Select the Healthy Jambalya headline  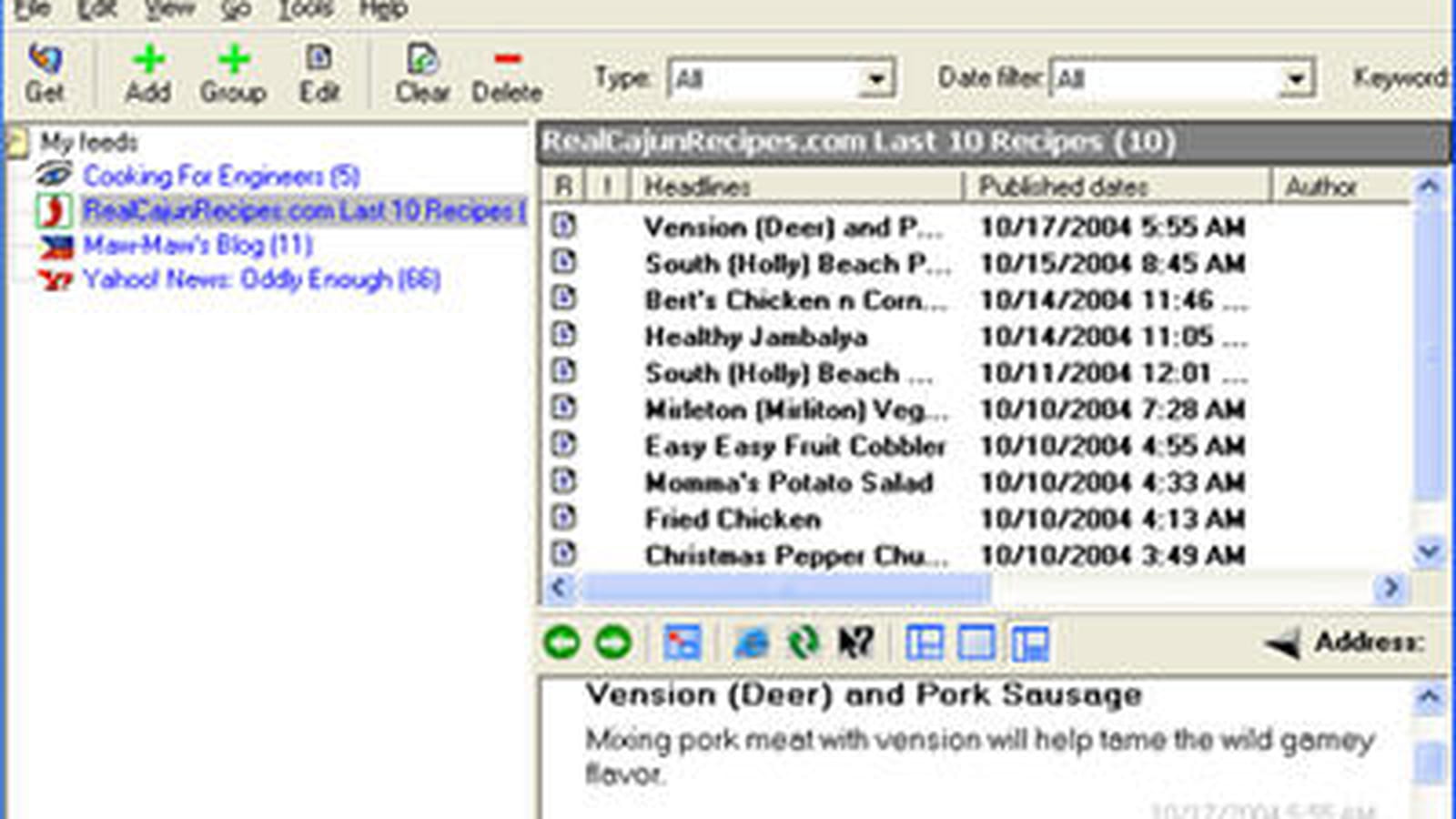tap(756, 337)
